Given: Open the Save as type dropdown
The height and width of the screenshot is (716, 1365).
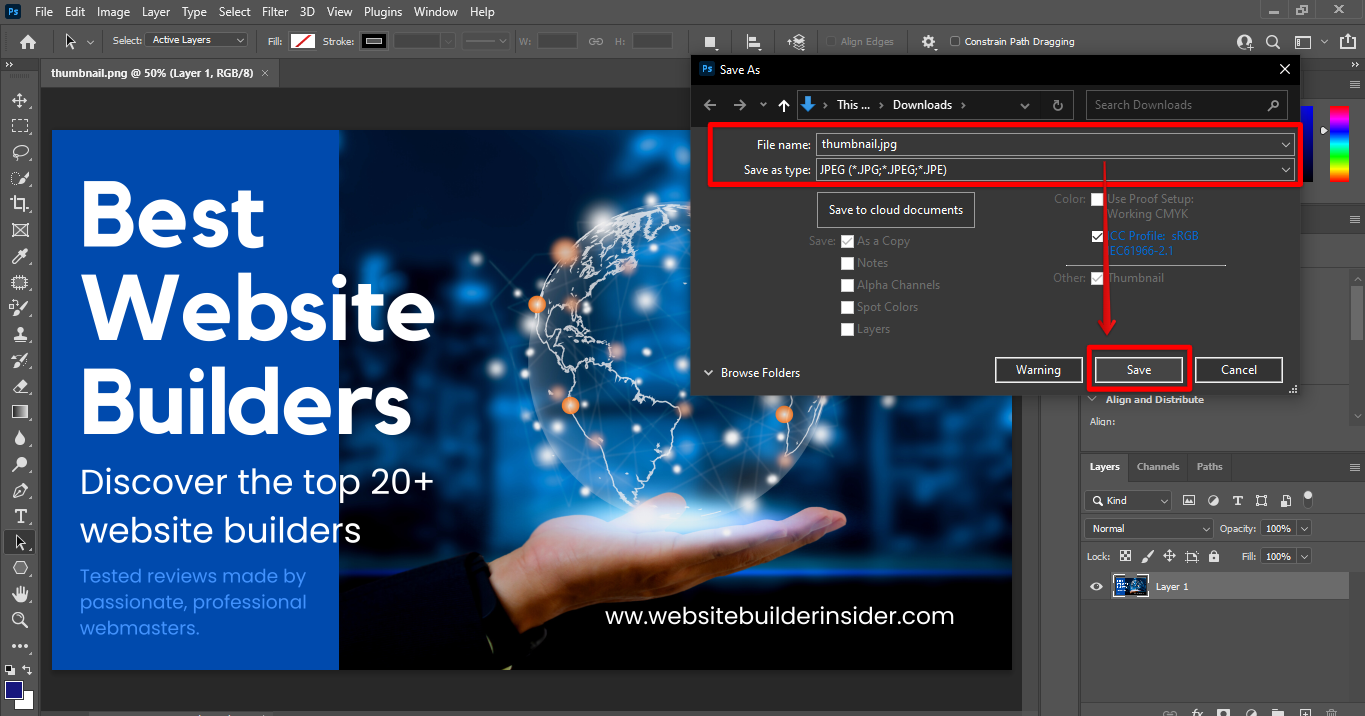Looking at the screenshot, I should pyautogui.click(x=1055, y=170).
